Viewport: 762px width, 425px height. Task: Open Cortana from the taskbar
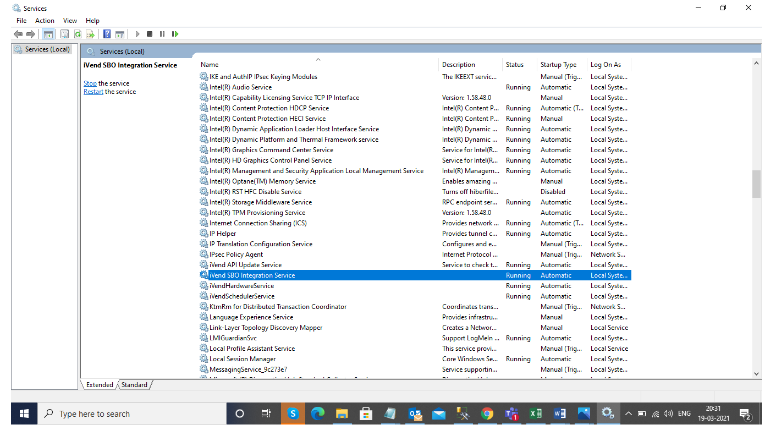point(240,414)
